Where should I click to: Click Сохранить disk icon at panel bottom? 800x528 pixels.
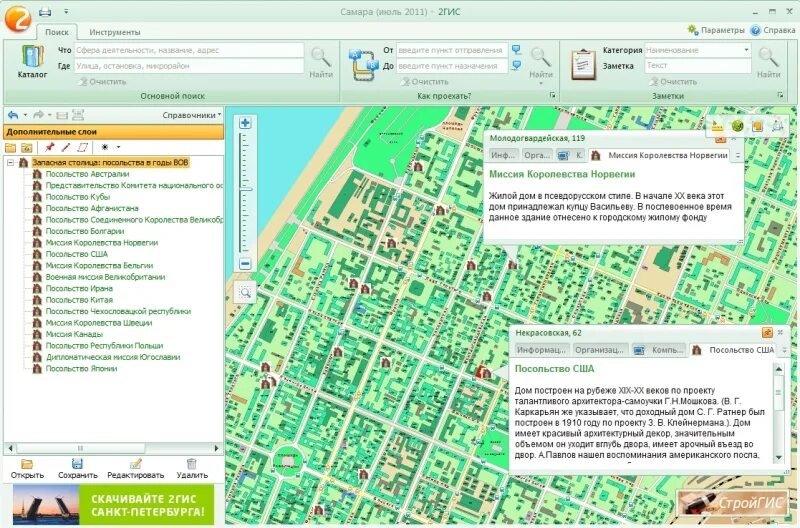click(78, 469)
